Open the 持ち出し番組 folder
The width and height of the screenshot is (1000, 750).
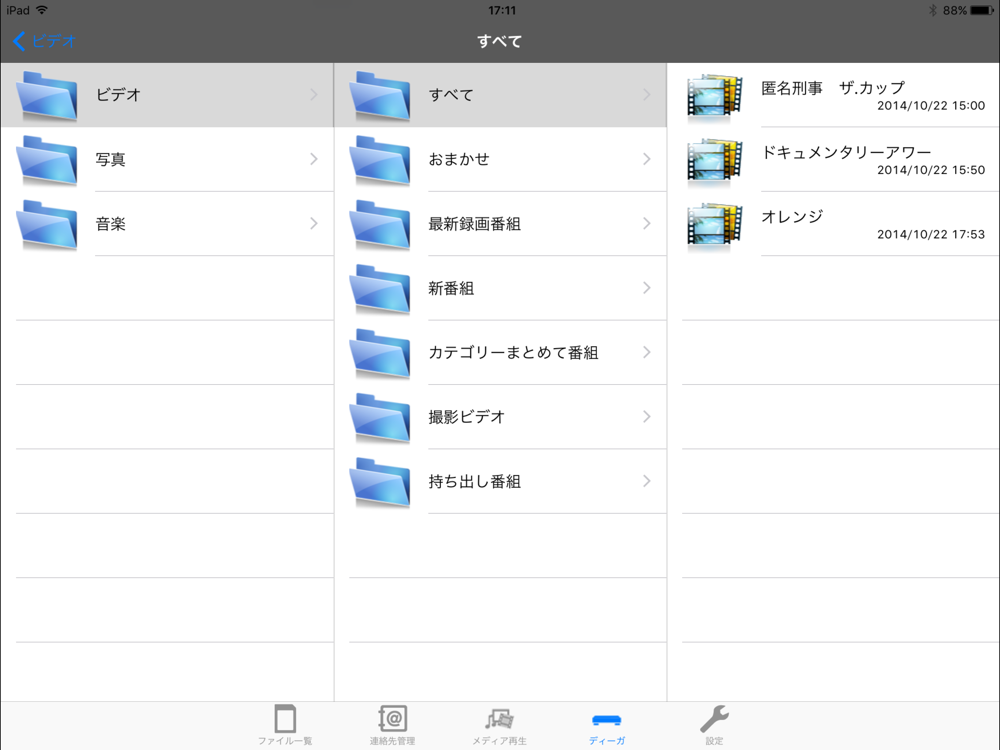501,482
